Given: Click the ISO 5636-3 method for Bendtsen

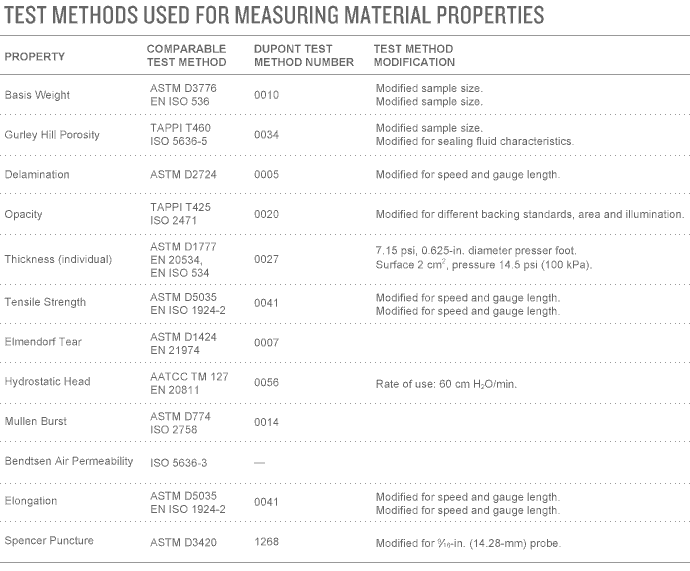Looking at the screenshot, I should click(178, 462).
